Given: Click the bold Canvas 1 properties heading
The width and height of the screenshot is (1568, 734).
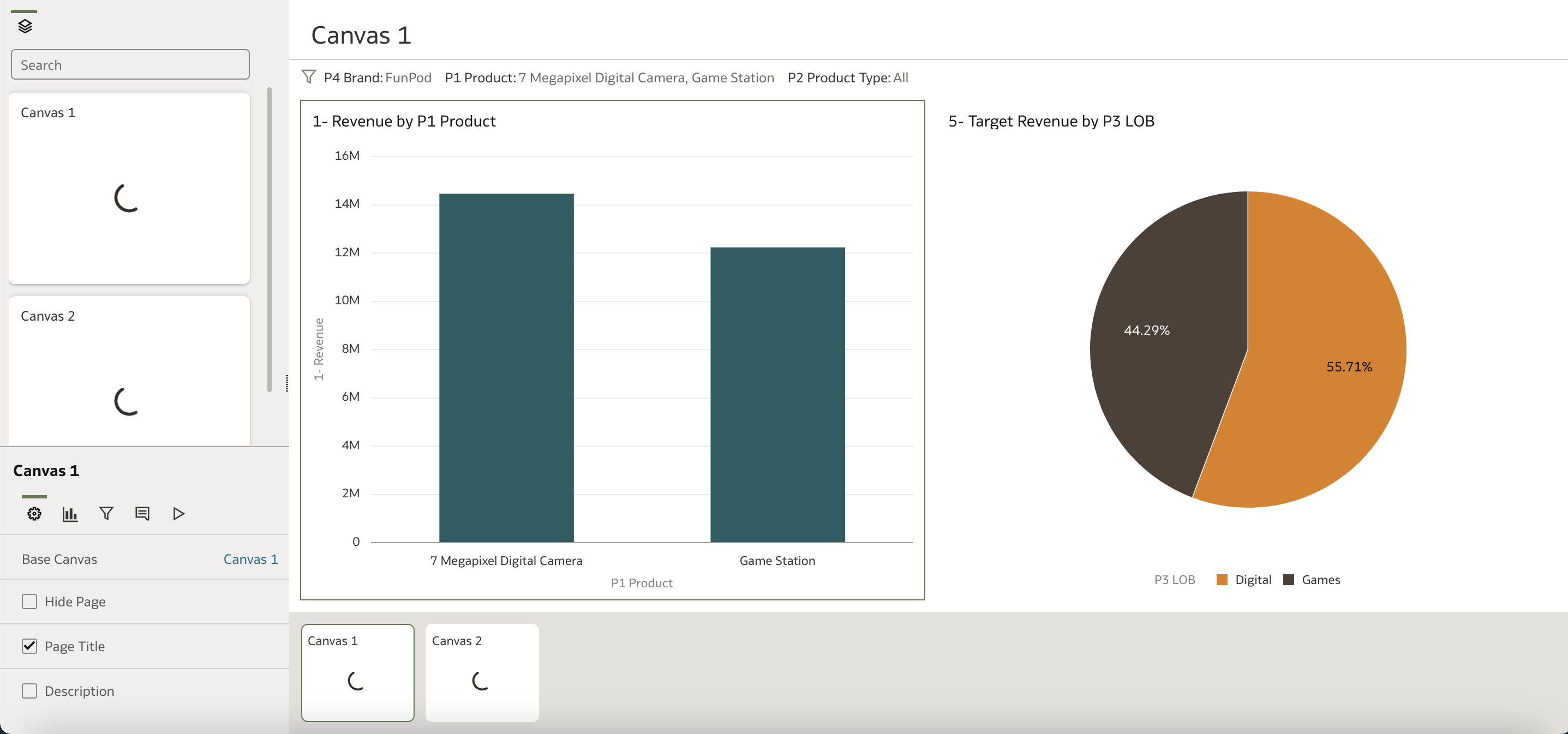Looking at the screenshot, I should pyautogui.click(x=46, y=471).
